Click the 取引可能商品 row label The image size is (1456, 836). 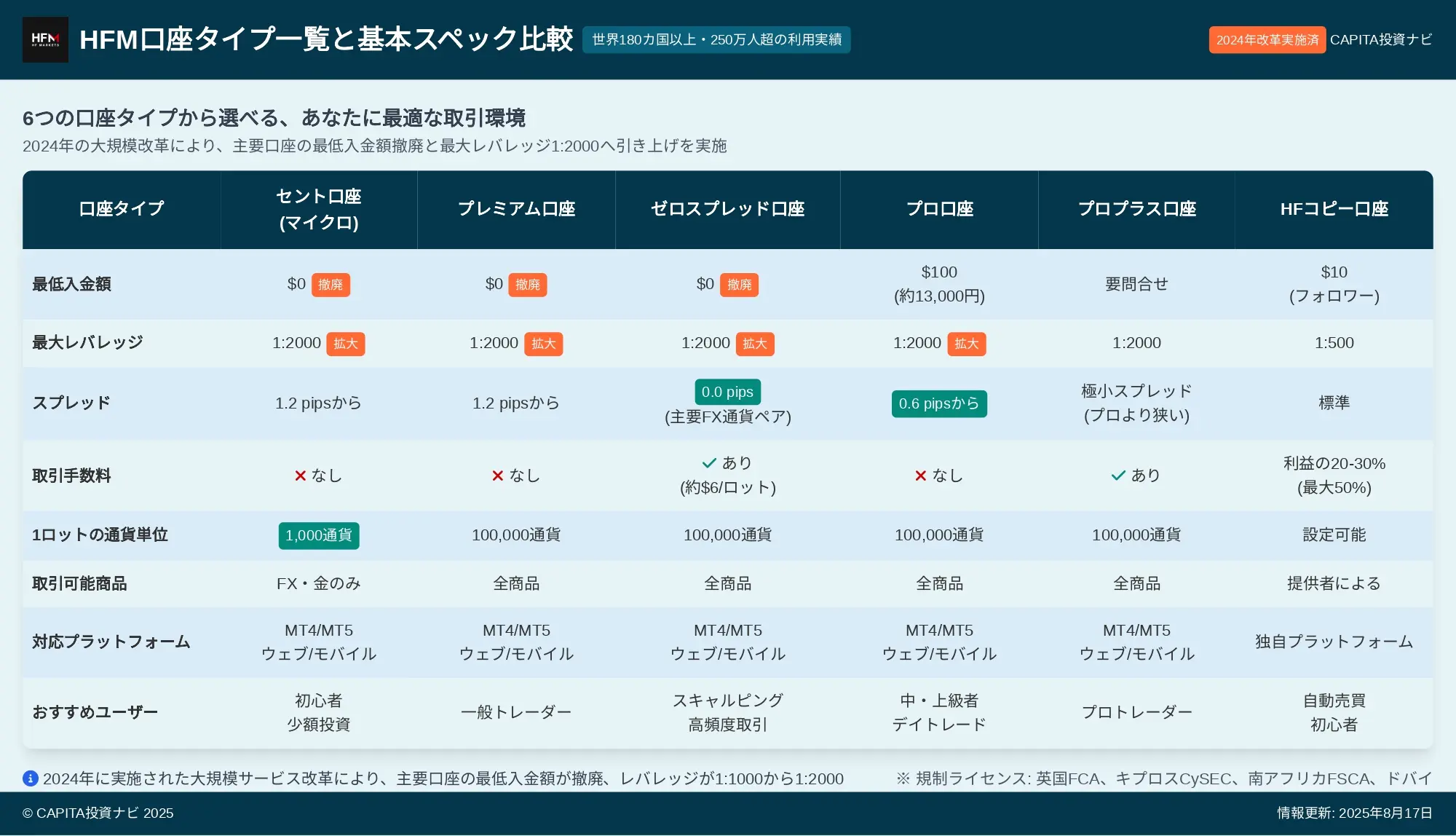(x=79, y=583)
